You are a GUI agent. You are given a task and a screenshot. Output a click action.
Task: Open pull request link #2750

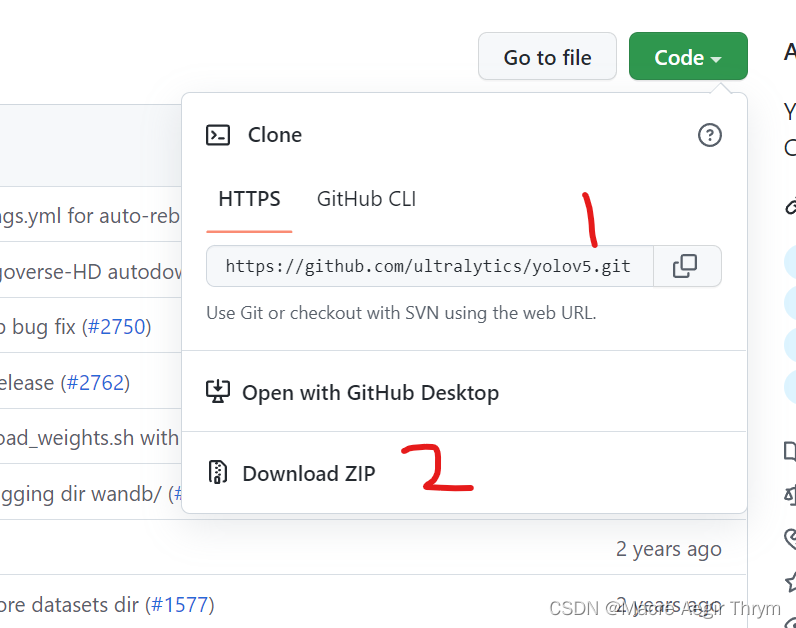tap(117, 327)
